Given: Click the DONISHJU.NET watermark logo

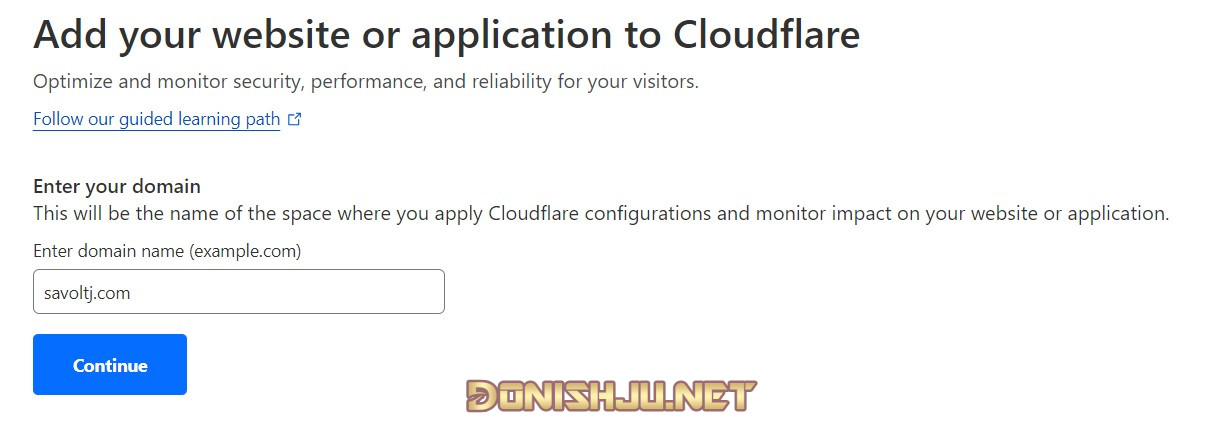Looking at the screenshot, I should (x=611, y=396).
